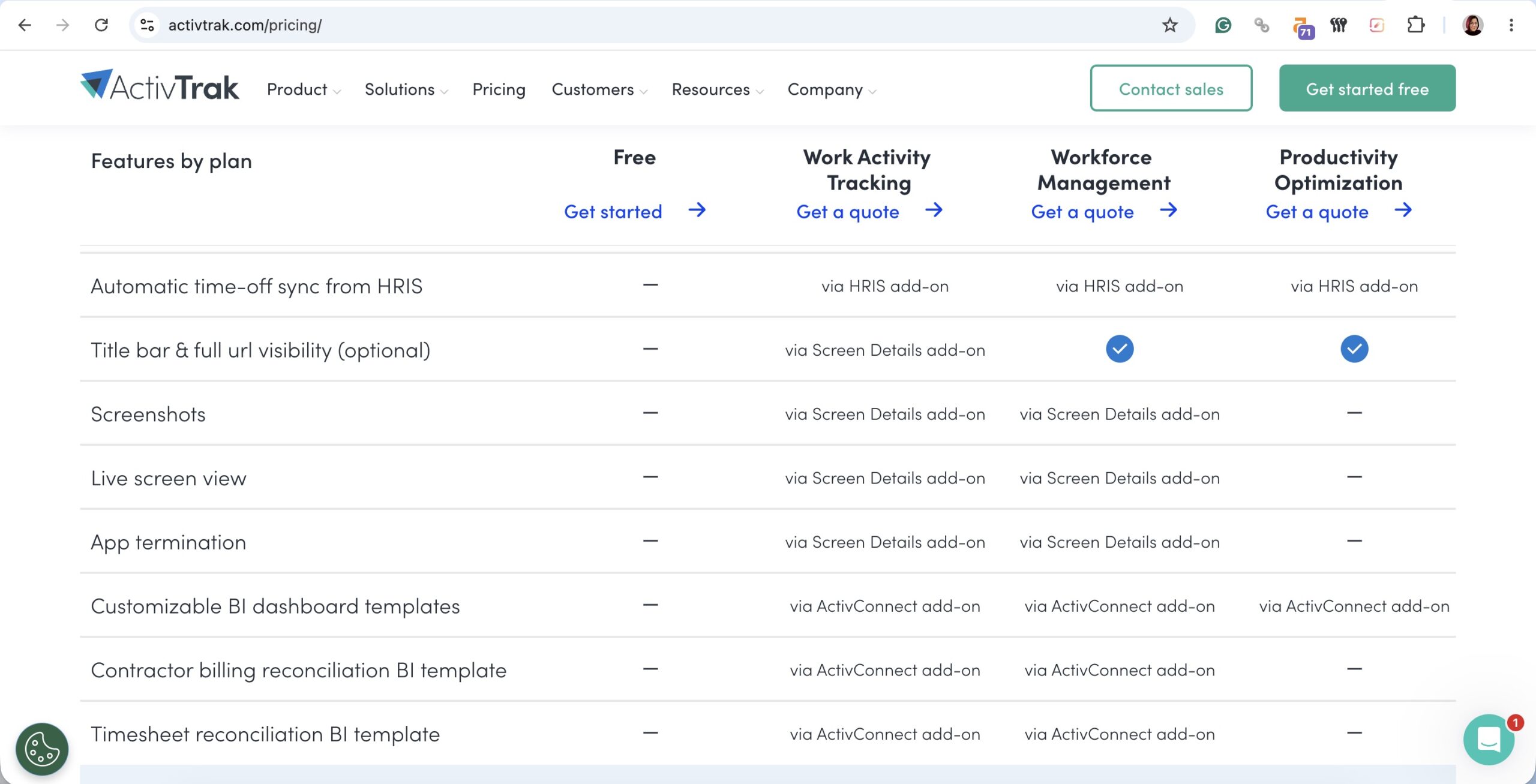Reload the ActivTrak pricing page
This screenshot has width=1536, height=784.
pyautogui.click(x=101, y=25)
